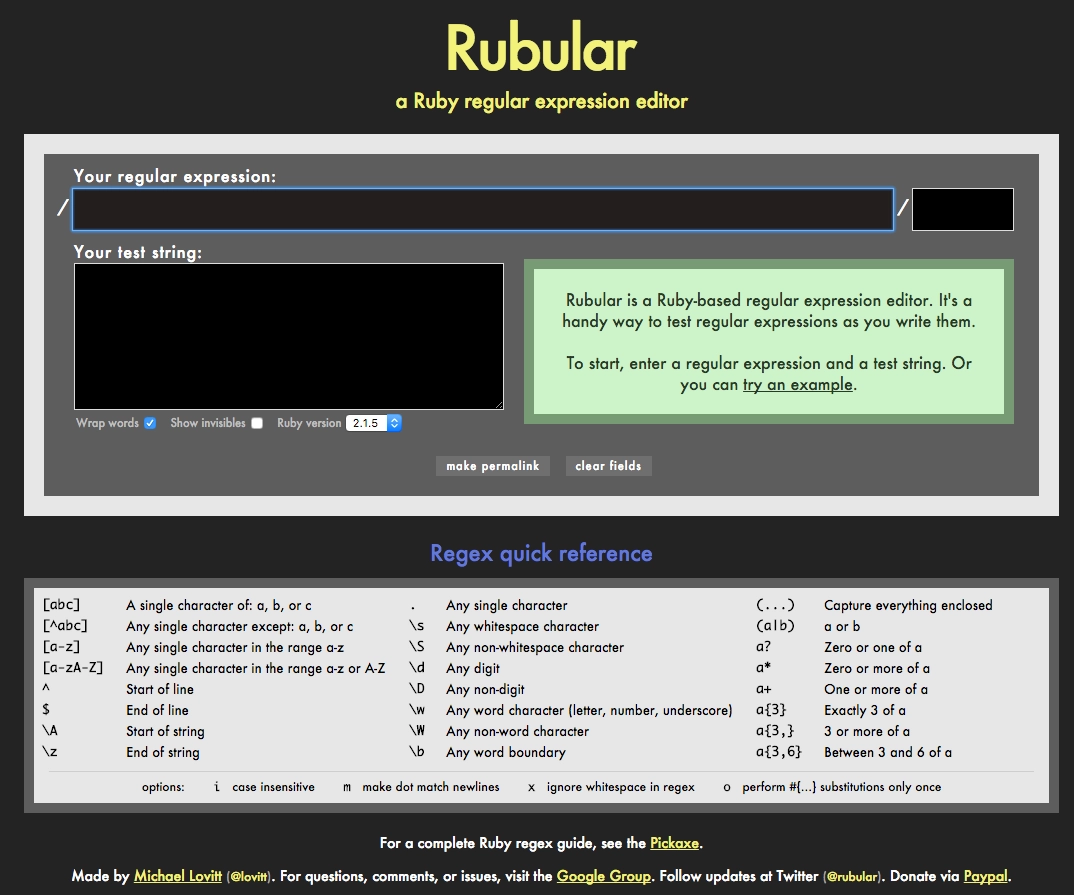Click the 'Show invisibles' label text

[x=208, y=423]
